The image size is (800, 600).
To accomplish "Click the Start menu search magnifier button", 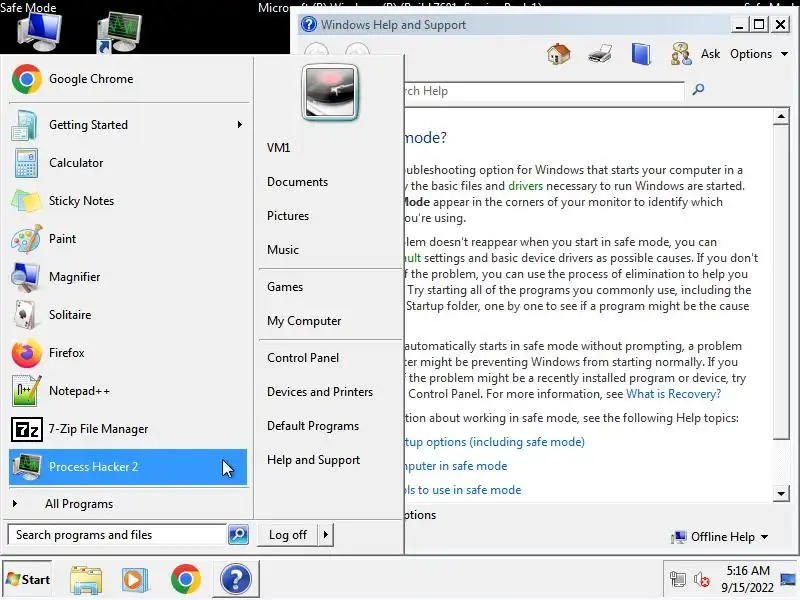I will point(238,535).
